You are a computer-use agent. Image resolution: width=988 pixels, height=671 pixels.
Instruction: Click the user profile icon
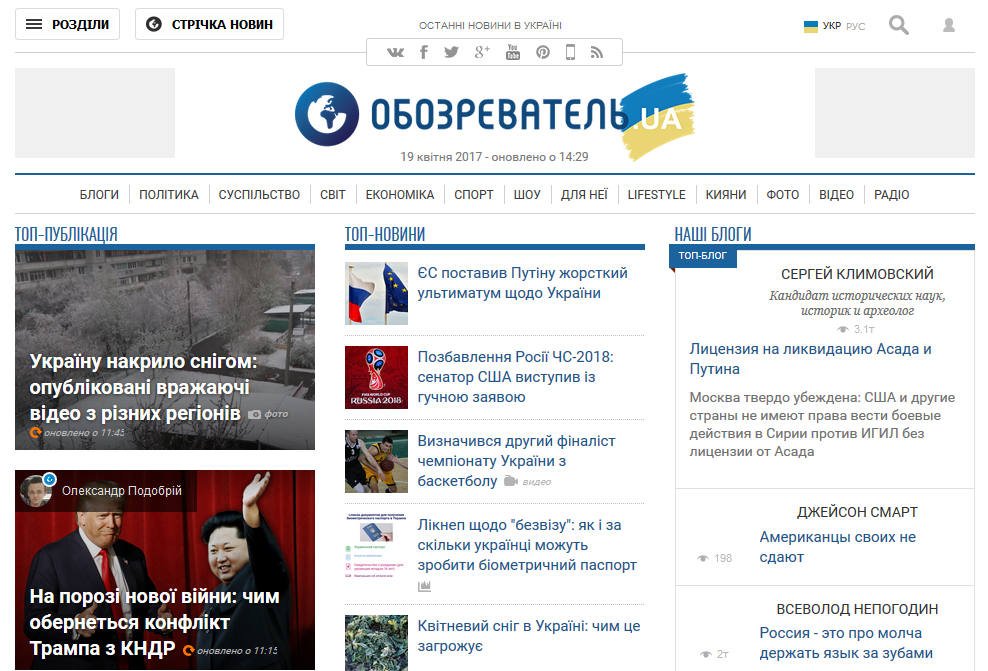pyautogui.click(x=948, y=25)
